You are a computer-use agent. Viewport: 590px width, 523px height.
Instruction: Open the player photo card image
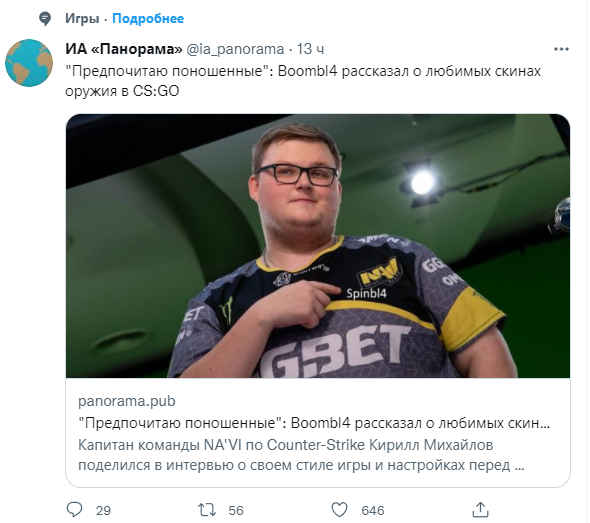pyautogui.click(x=318, y=246)
